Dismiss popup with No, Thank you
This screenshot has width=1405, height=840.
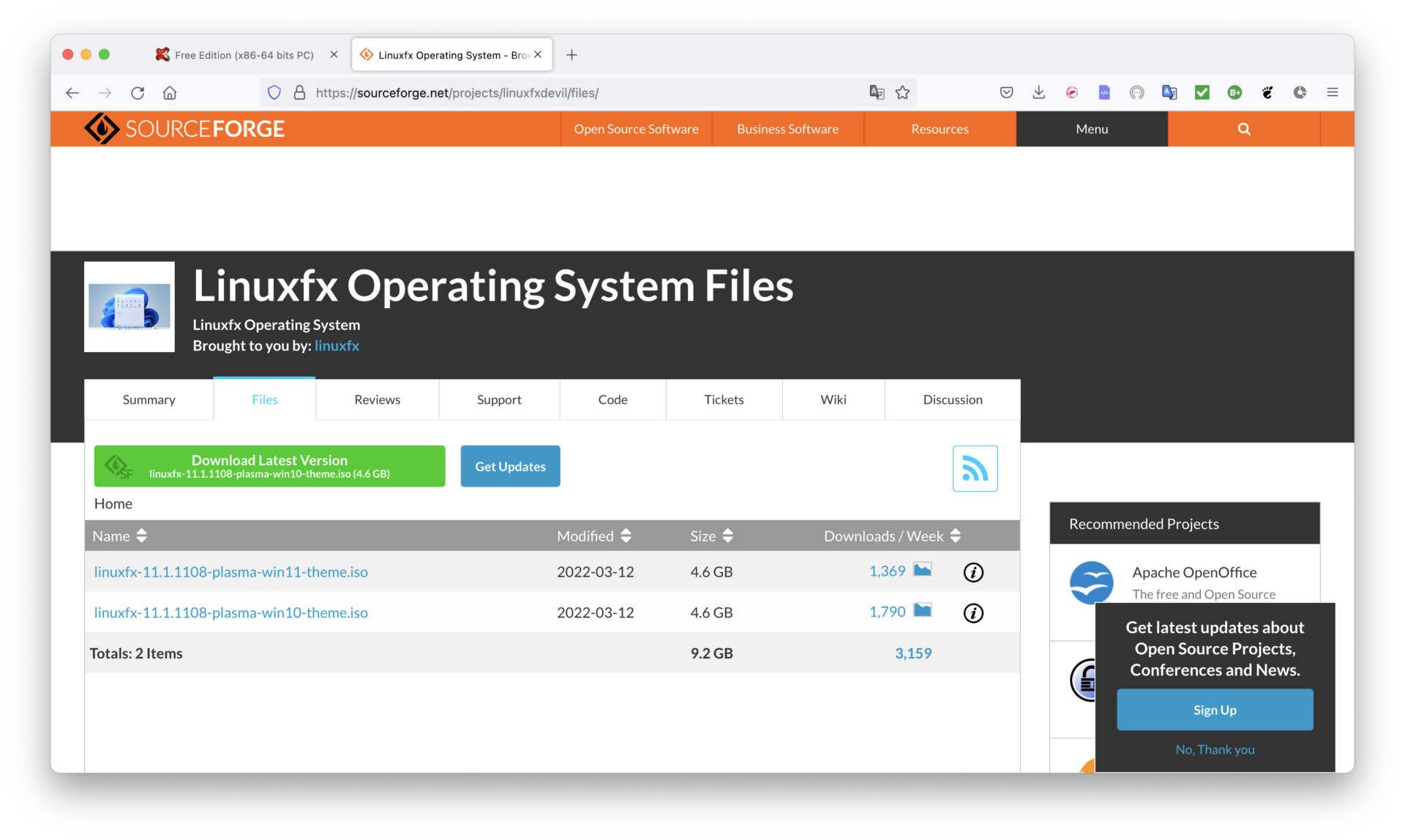click(1215, 750)
